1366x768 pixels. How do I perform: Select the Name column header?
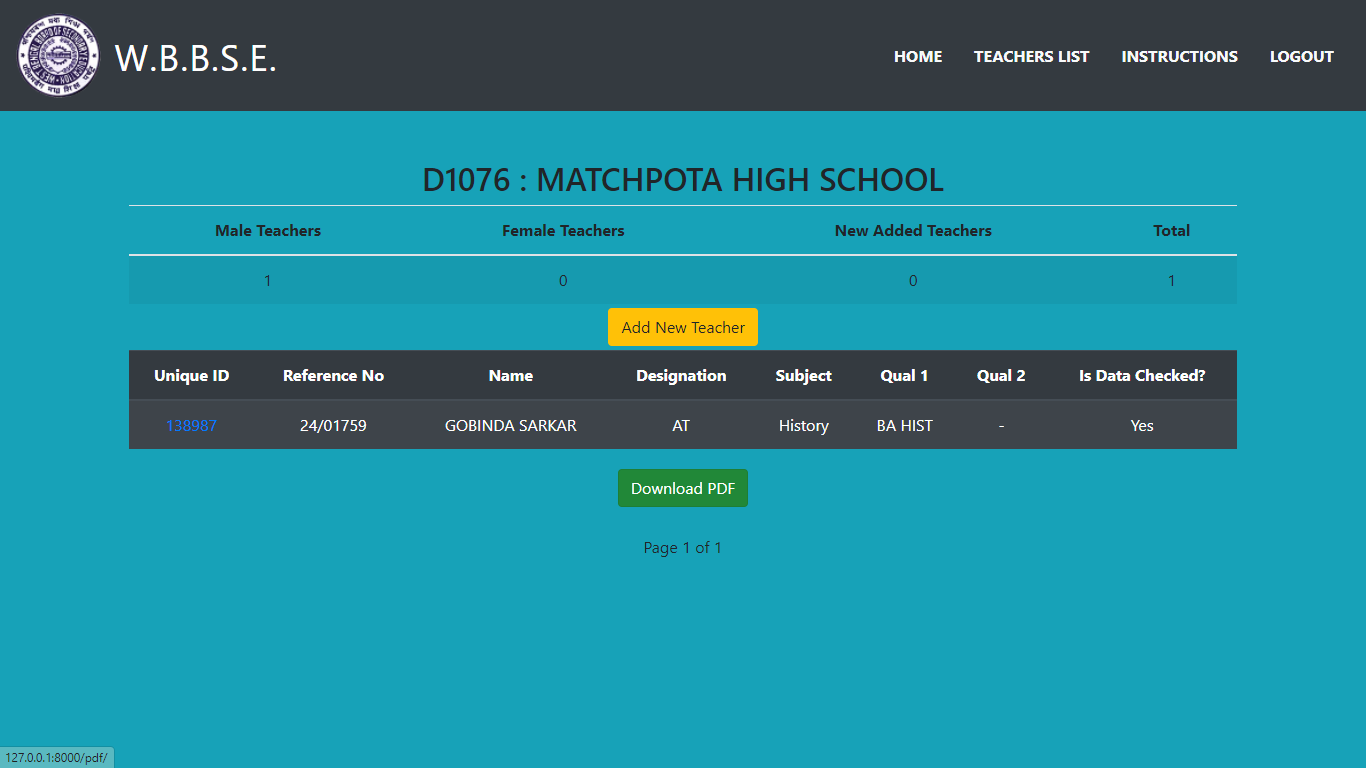[510, 375]
